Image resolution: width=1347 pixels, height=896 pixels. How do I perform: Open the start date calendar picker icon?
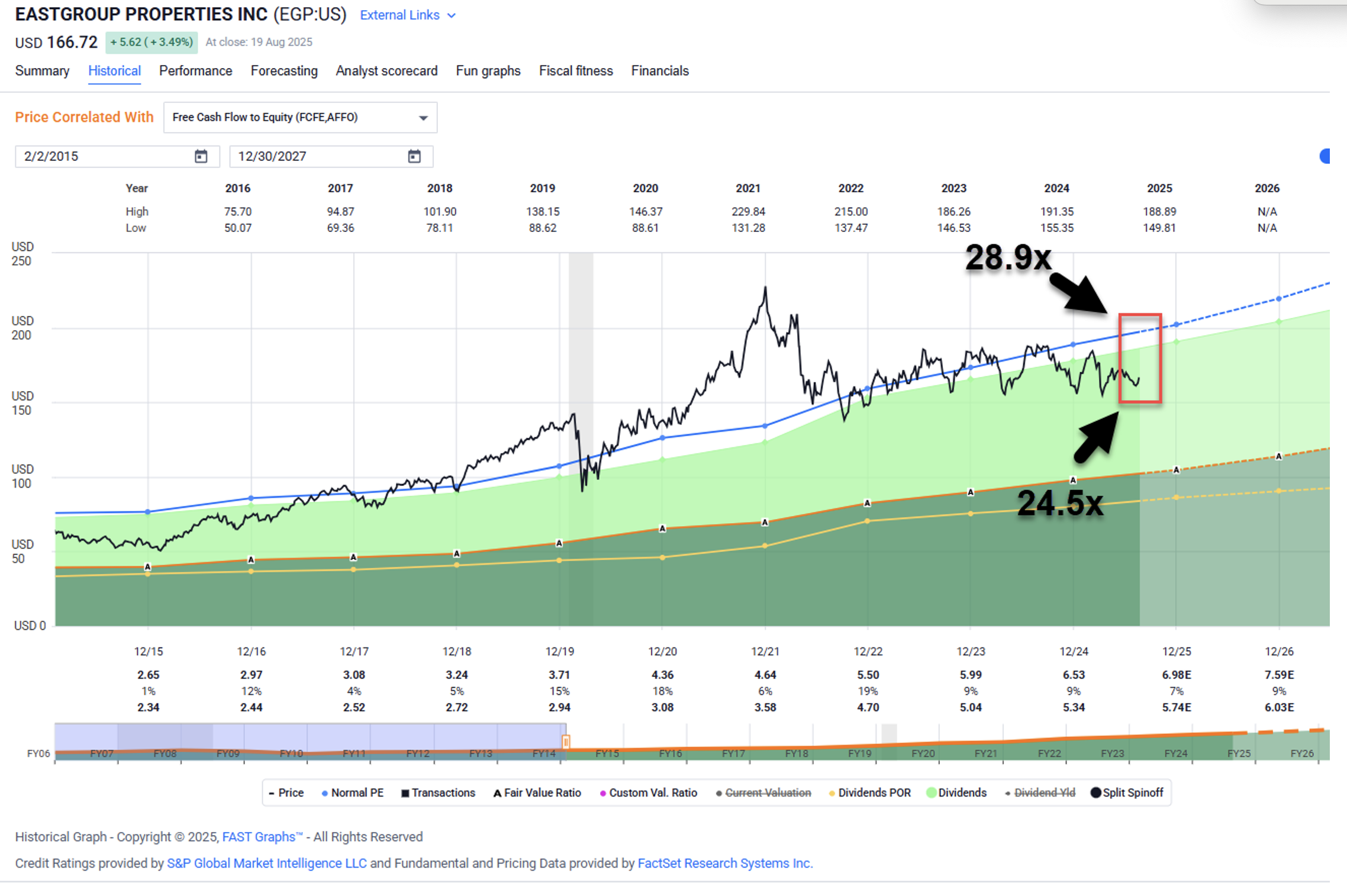point(201,156)
